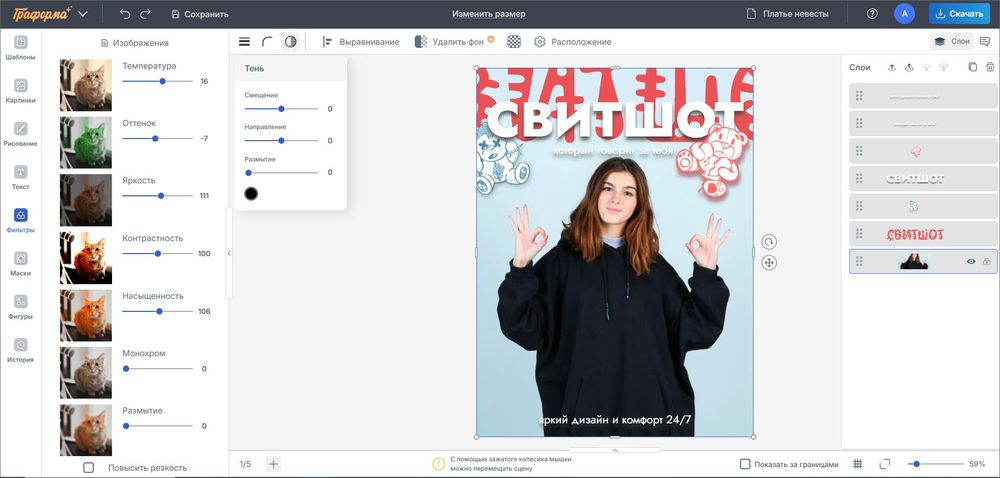1000x478 pixels.
Task: Click the Сохранить save button
Action: click(x=200, y=13)
